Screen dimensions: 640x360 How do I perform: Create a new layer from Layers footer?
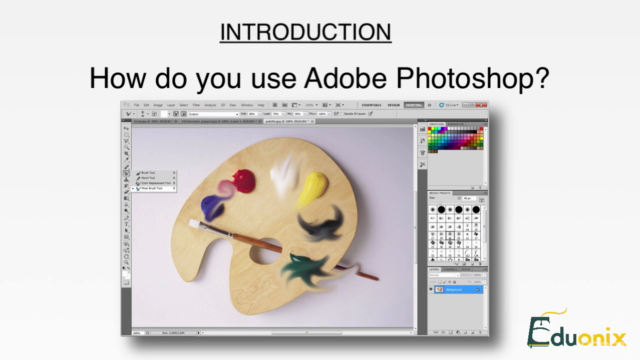coord(473,333)
